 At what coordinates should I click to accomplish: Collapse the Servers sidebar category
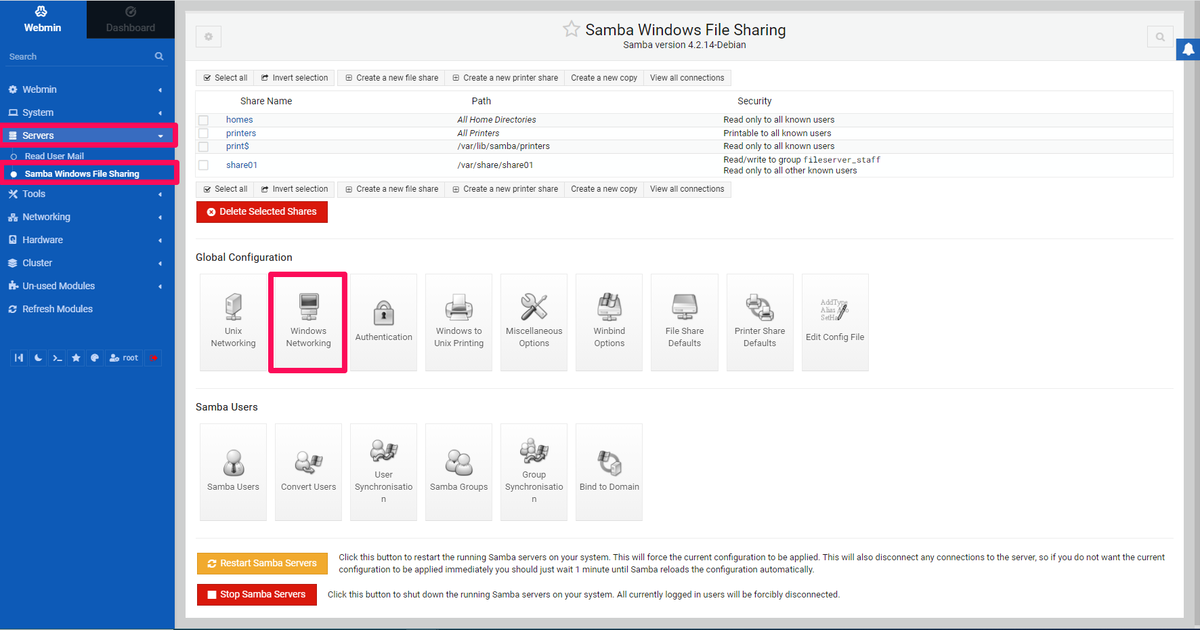87,135
